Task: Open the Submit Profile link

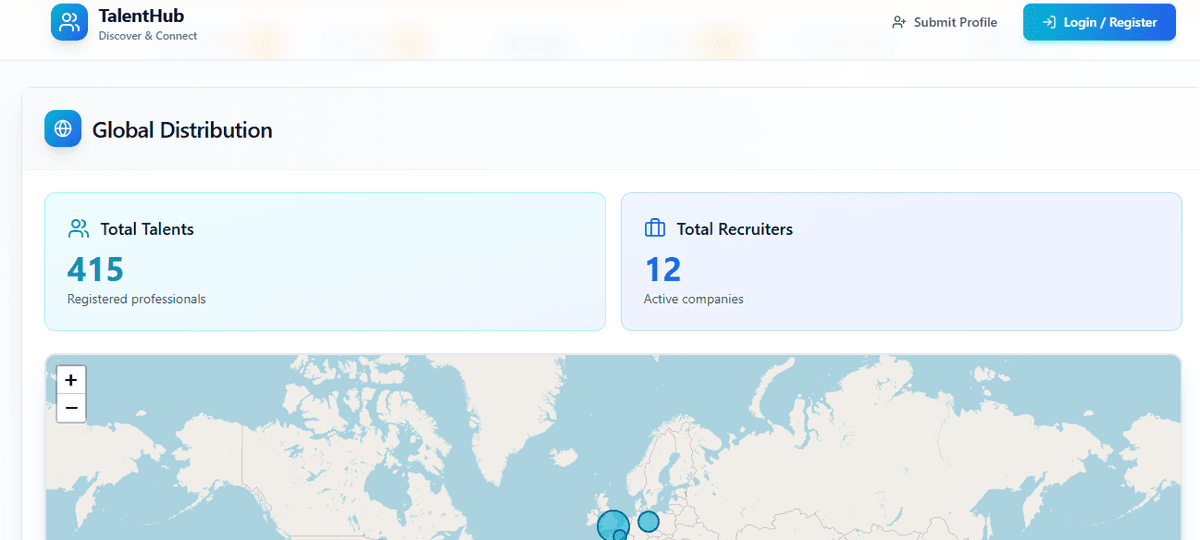Action: point(955,22)
